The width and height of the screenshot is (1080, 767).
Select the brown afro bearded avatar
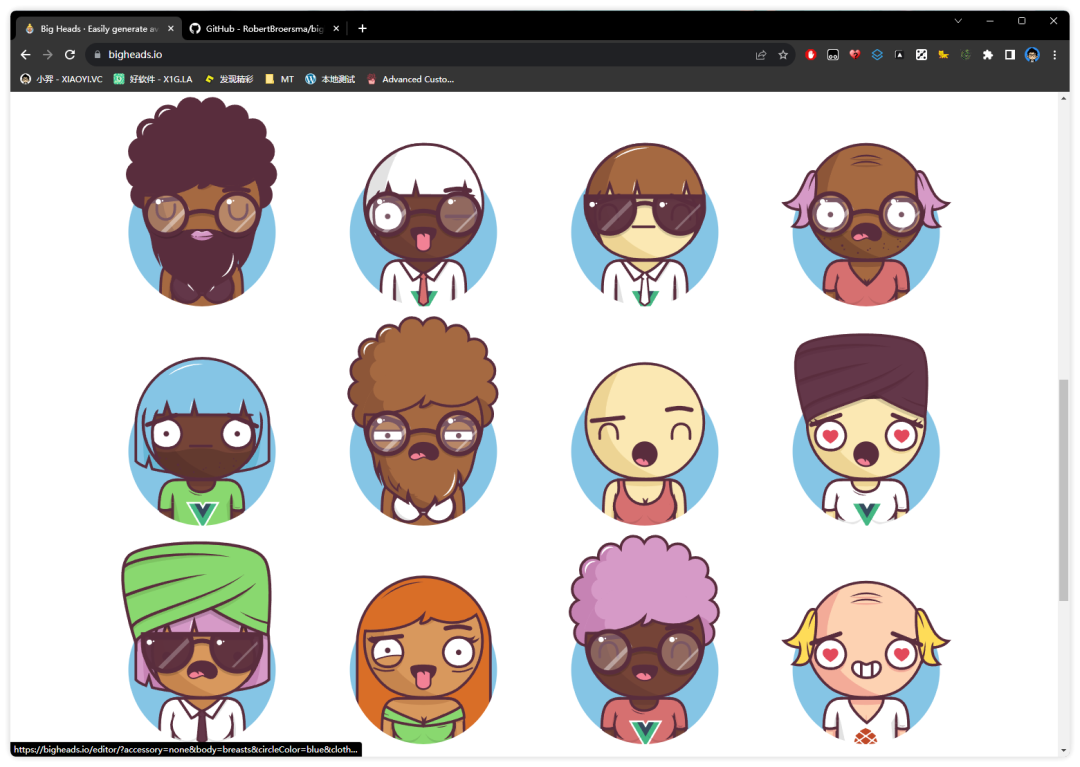423,421
